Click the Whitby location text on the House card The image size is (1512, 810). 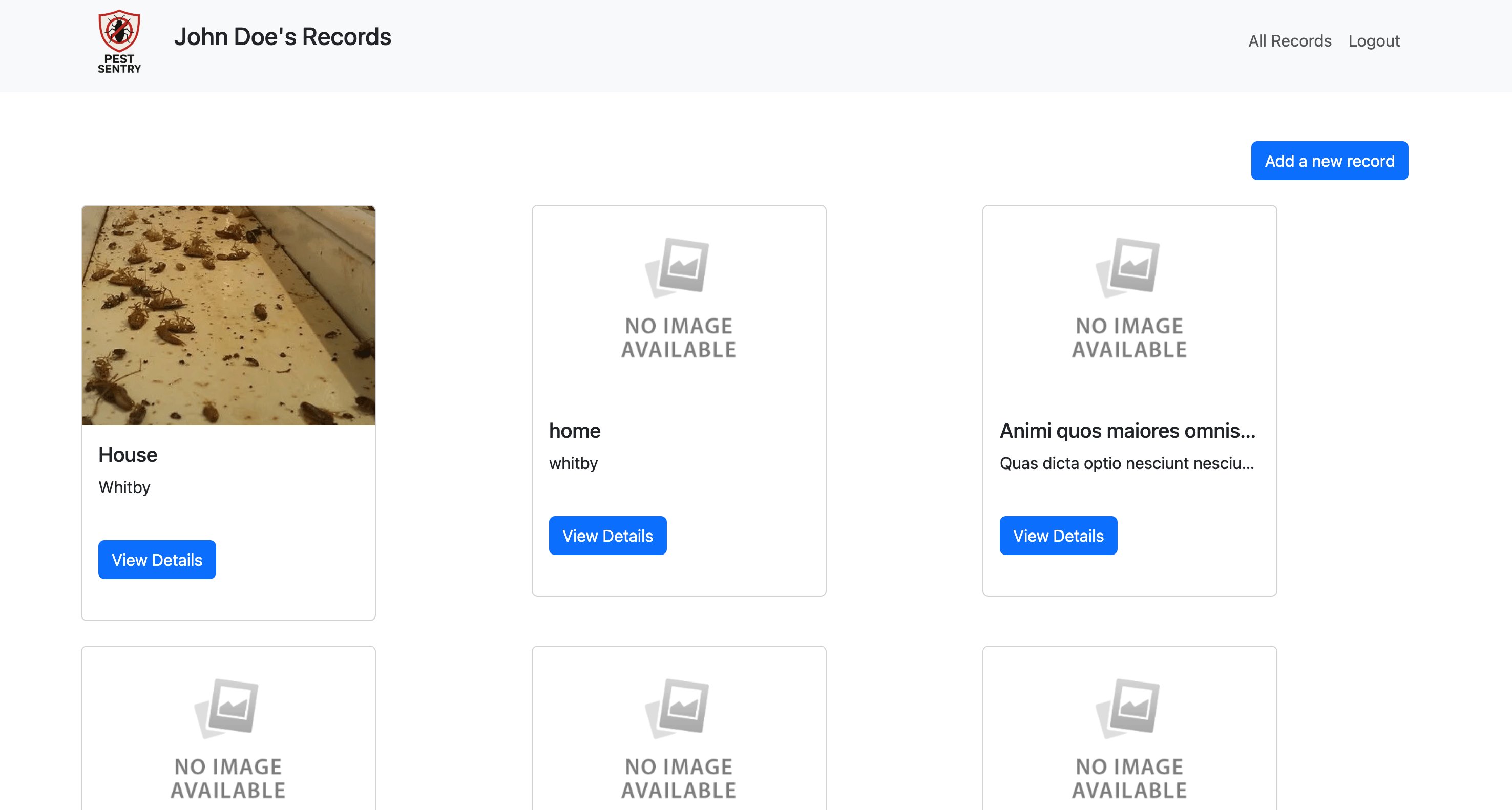click(124, 487)
